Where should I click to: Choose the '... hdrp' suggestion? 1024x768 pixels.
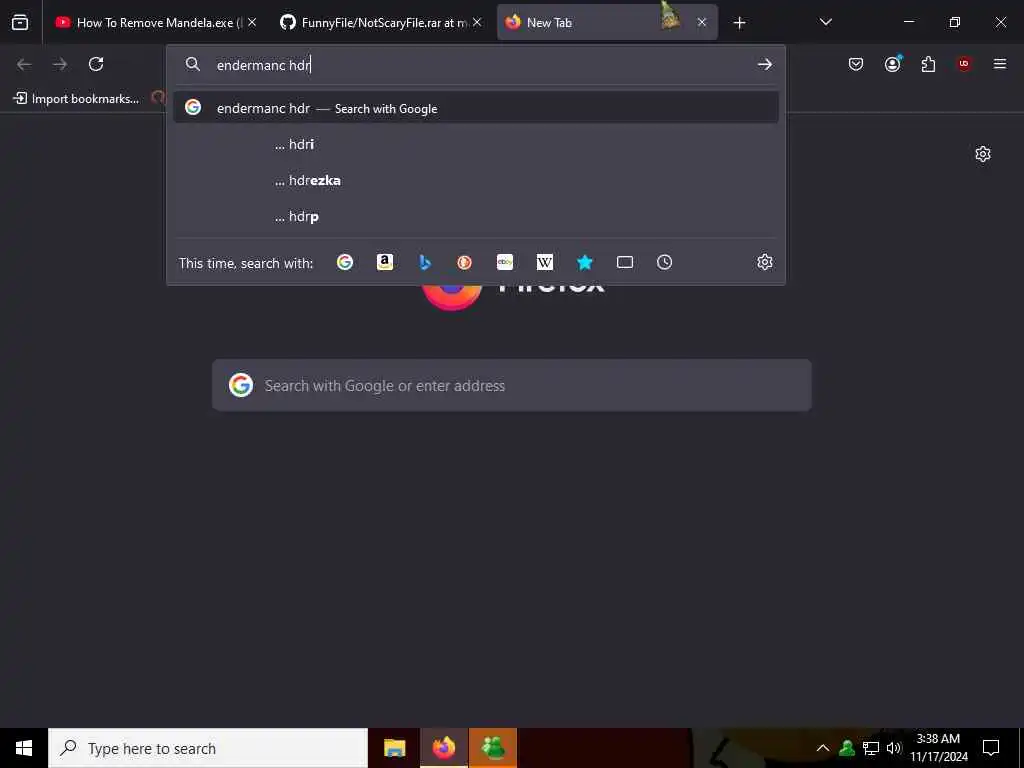tap(476, 216)
